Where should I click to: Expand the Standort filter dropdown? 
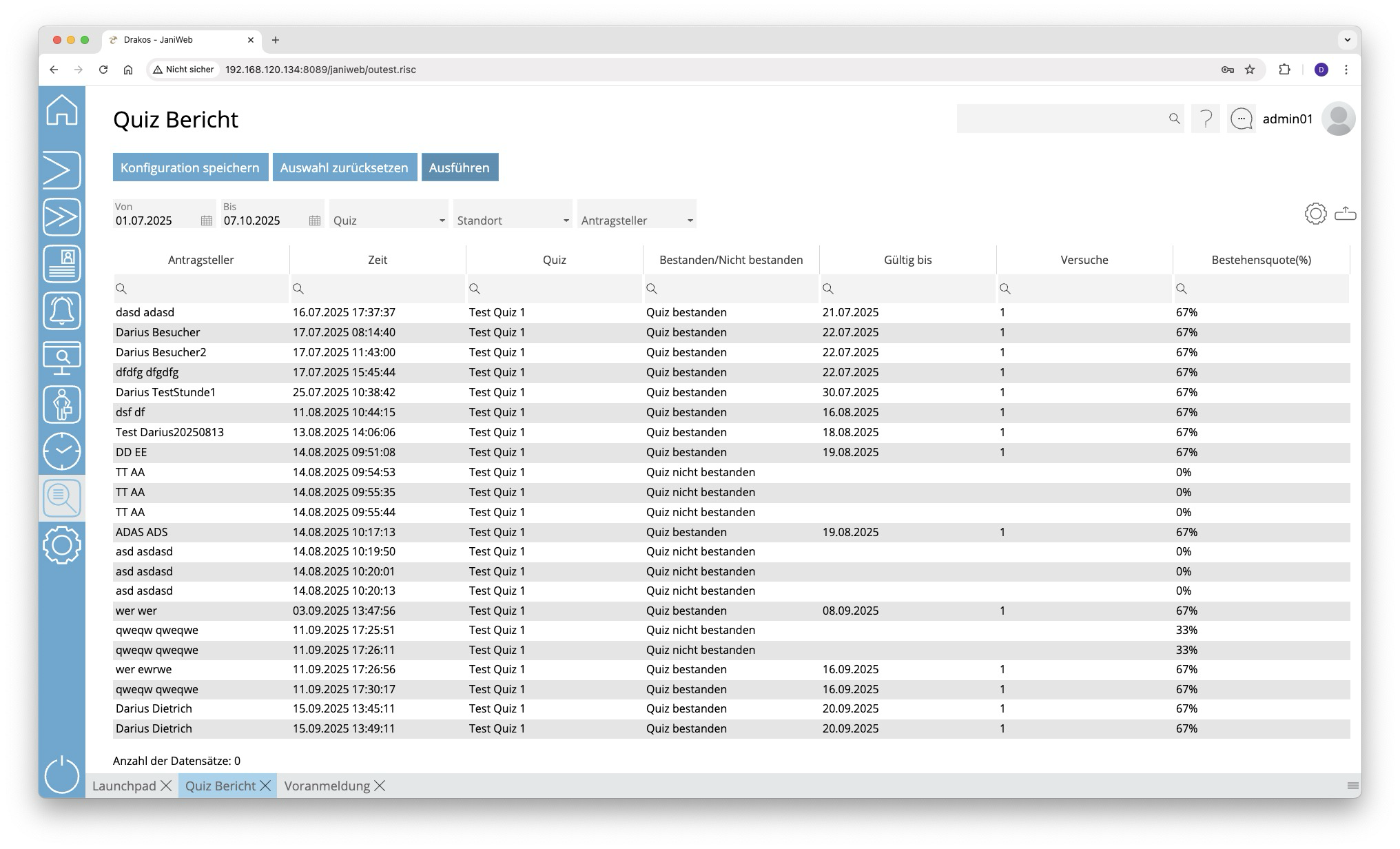click(566, 221)
